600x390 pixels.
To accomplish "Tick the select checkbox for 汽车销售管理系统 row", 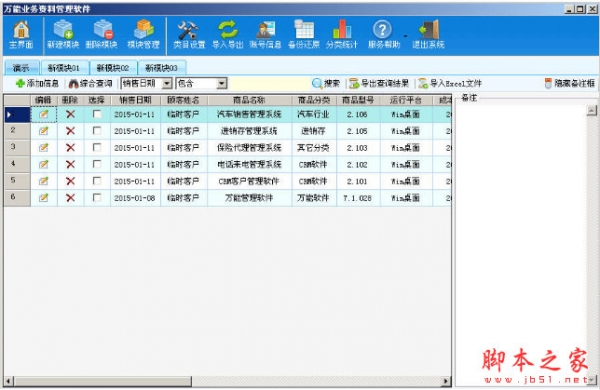I will (x=97, y=114).
